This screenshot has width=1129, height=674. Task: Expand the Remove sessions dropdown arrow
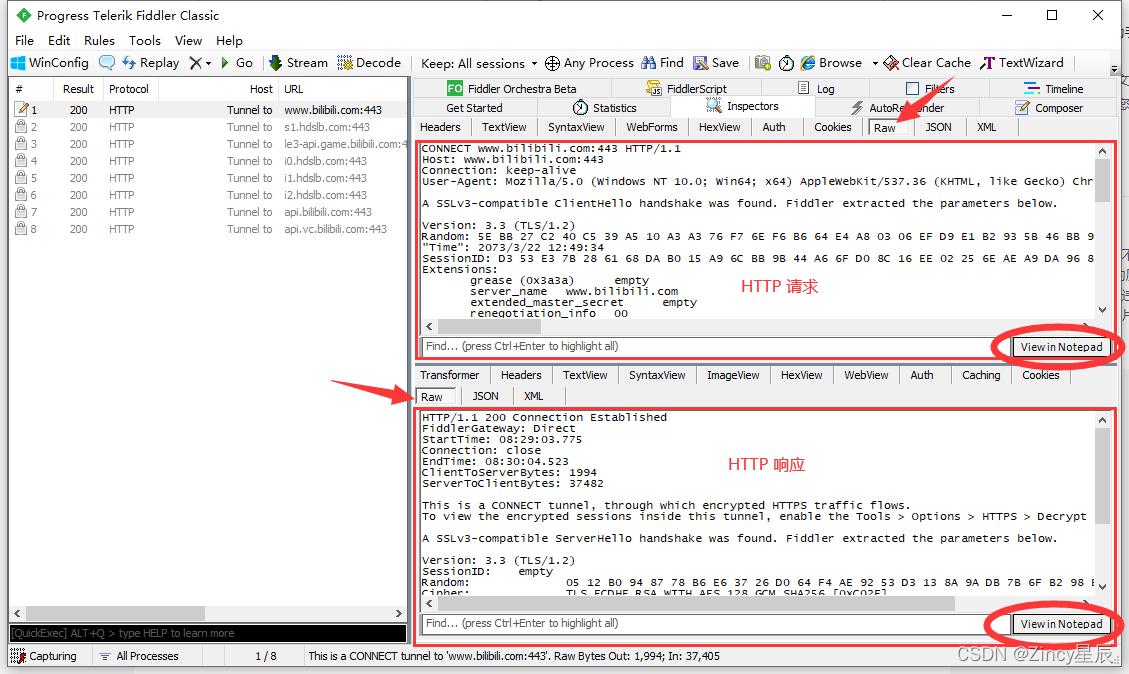click(x=208, y=63)
